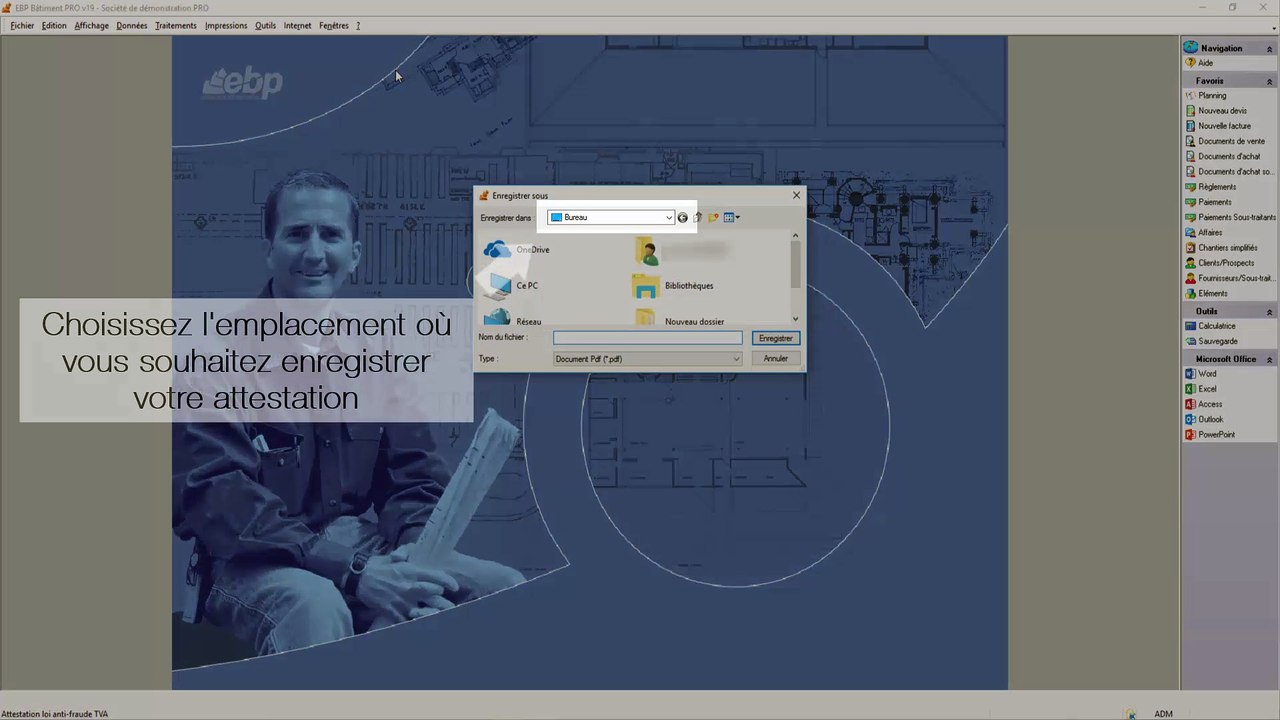This screenshot has width=1280, height=720.
Task: Click the Nom du fichier input field
Action: pos(647,339)
